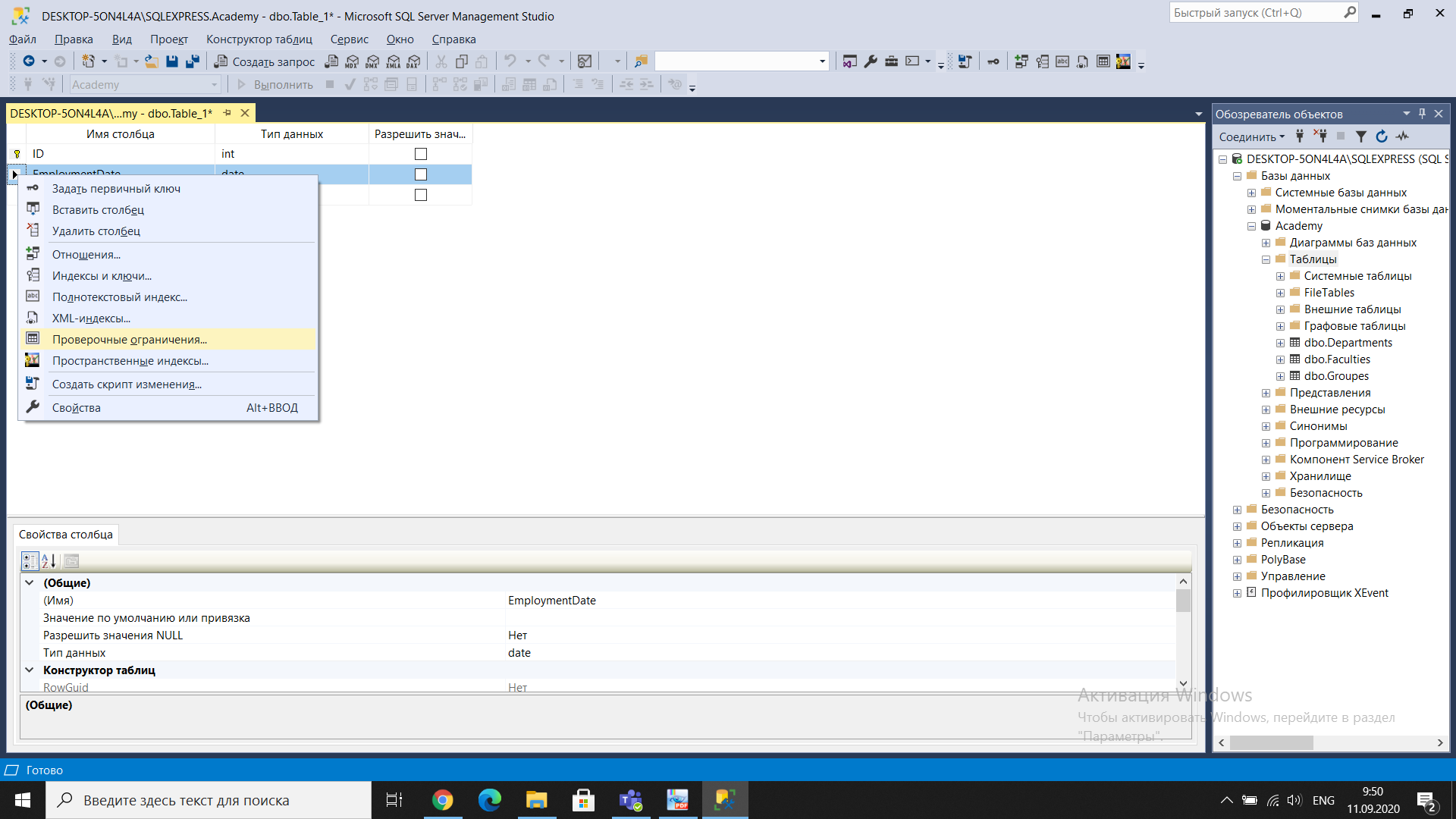Click the Быстрый запуск search field
The height and width of the screenshot is (819, 1456).
point(1264,13)
